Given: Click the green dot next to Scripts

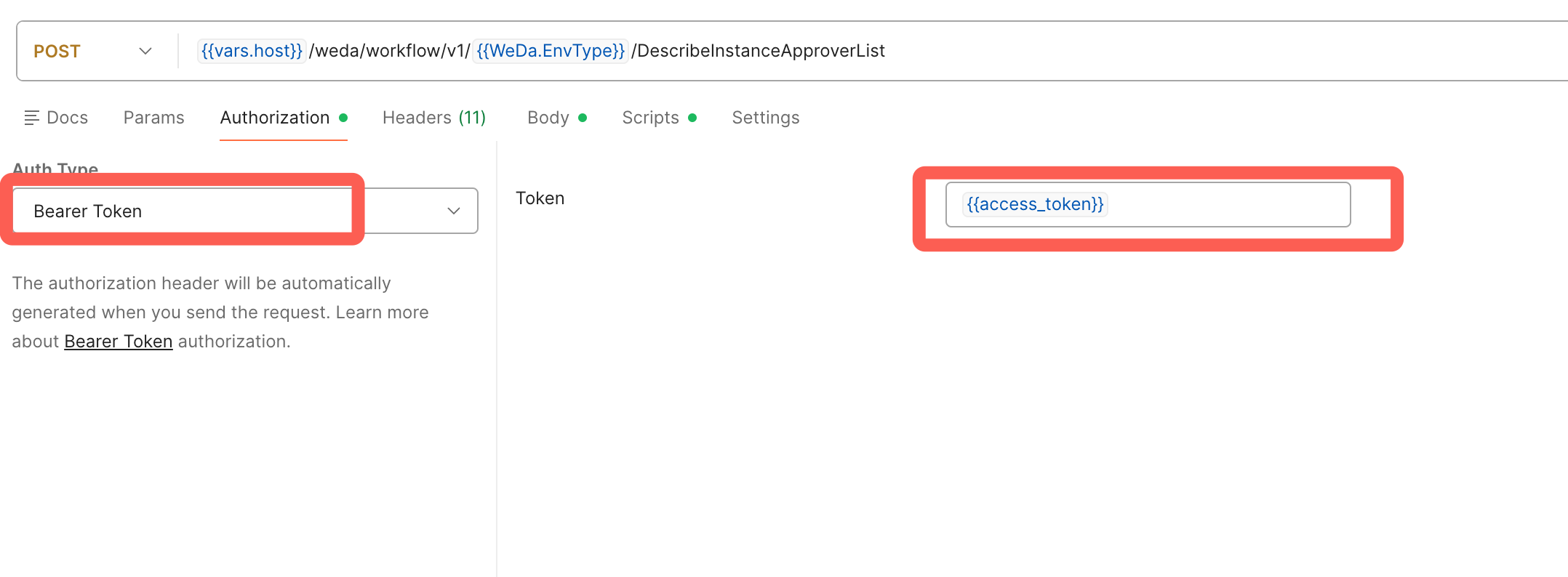Looking at the screenshot, I should click(692, 118).
